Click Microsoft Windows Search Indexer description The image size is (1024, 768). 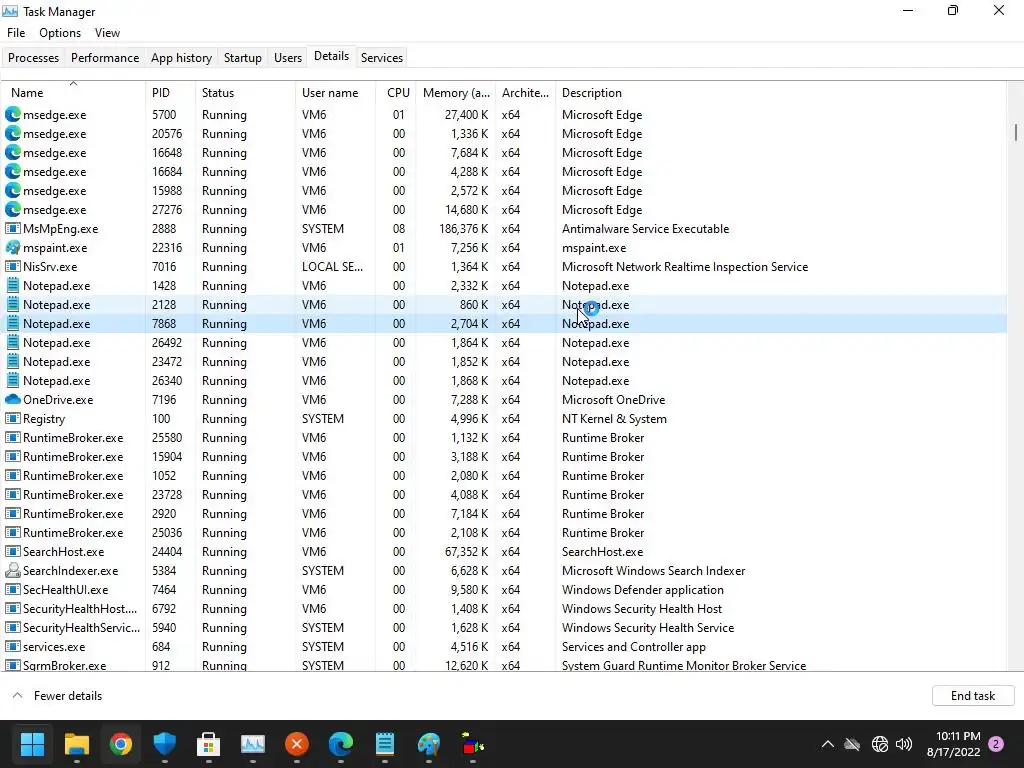point(653,570)
